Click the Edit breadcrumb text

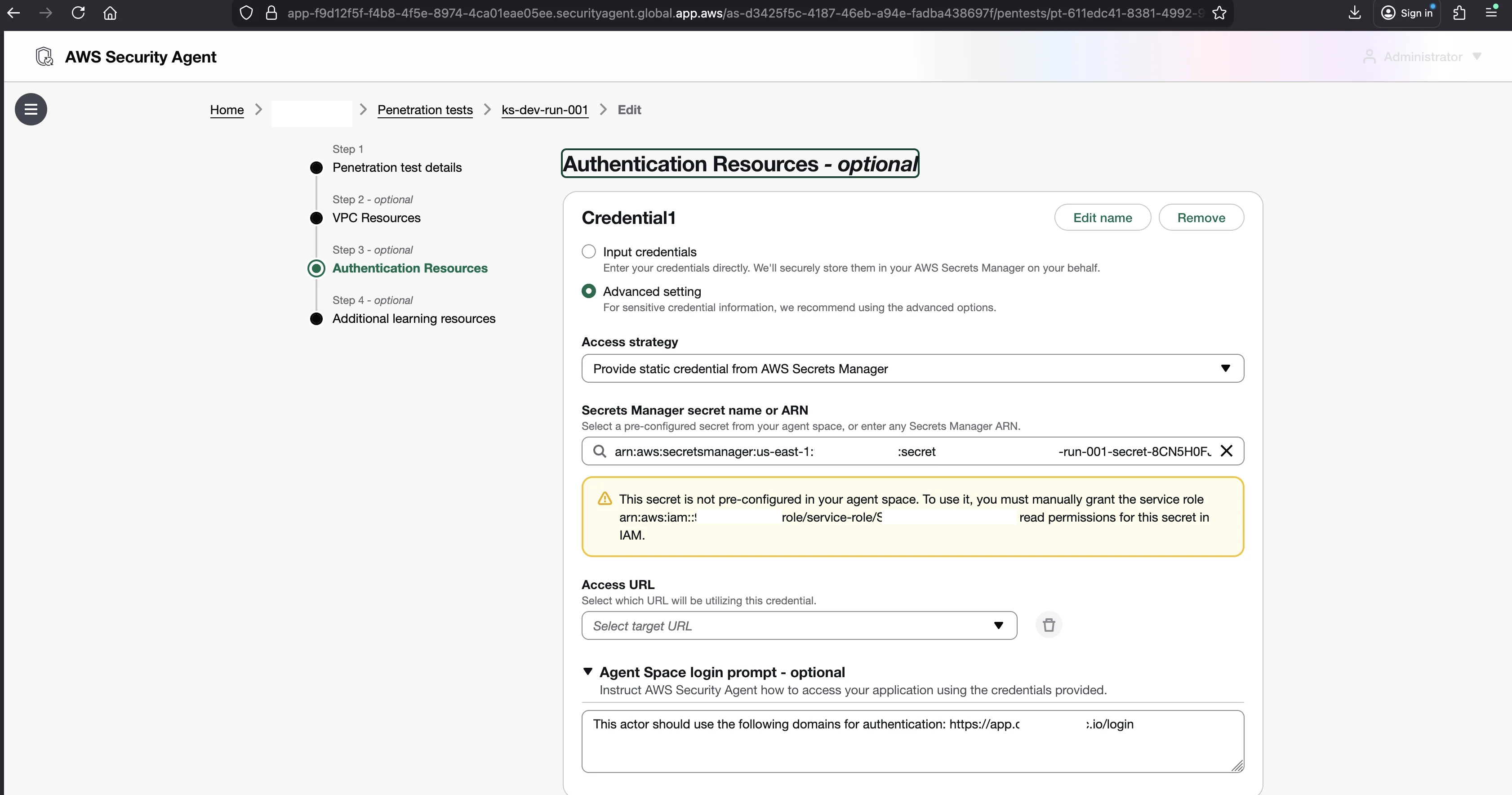coord(629,110)
